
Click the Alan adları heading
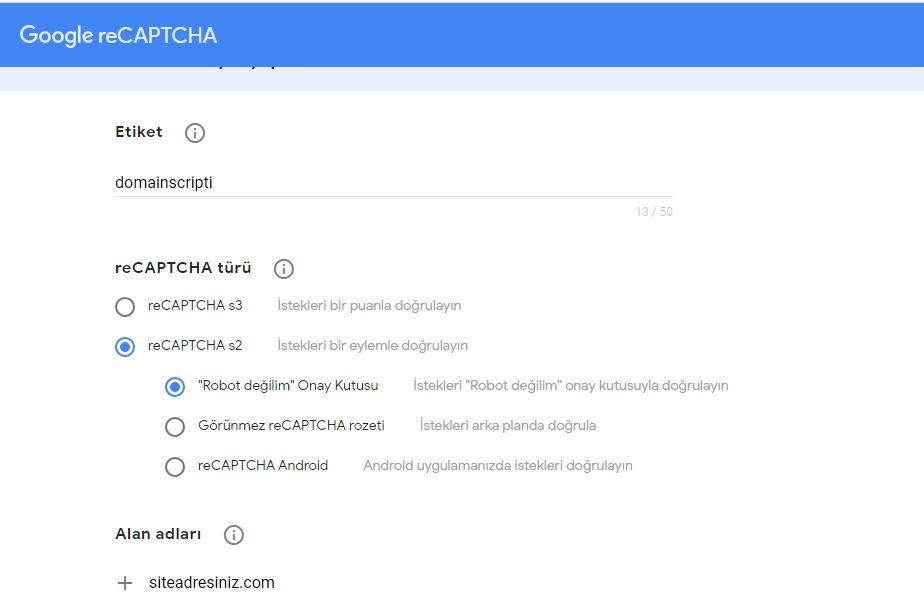tap(158, 534)
